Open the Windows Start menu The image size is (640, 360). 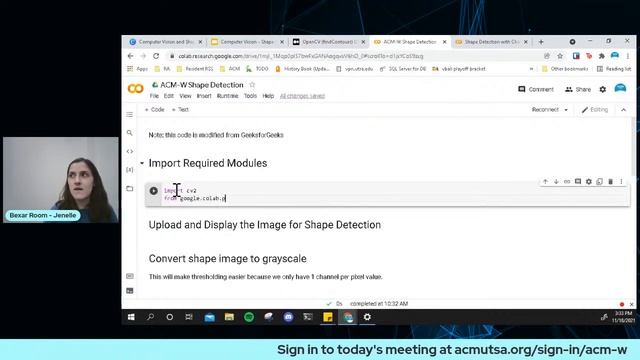[x=131, y=317]
